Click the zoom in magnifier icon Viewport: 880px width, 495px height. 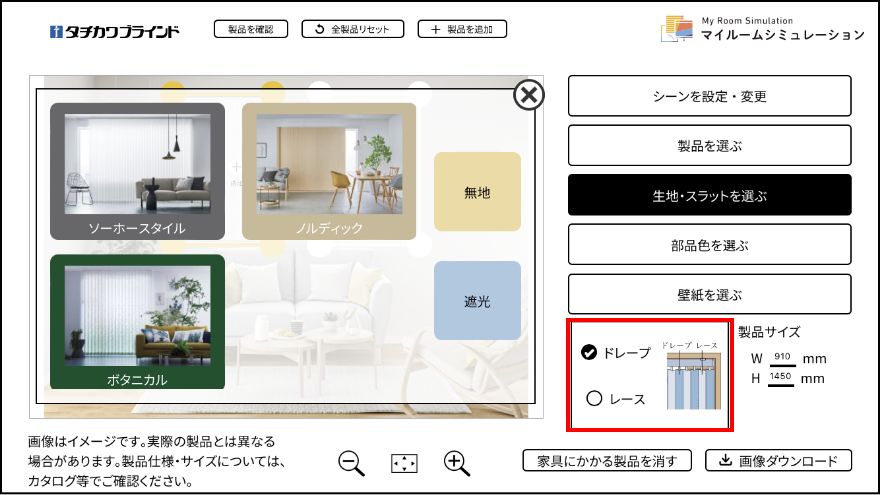click(x=456, y=463)
